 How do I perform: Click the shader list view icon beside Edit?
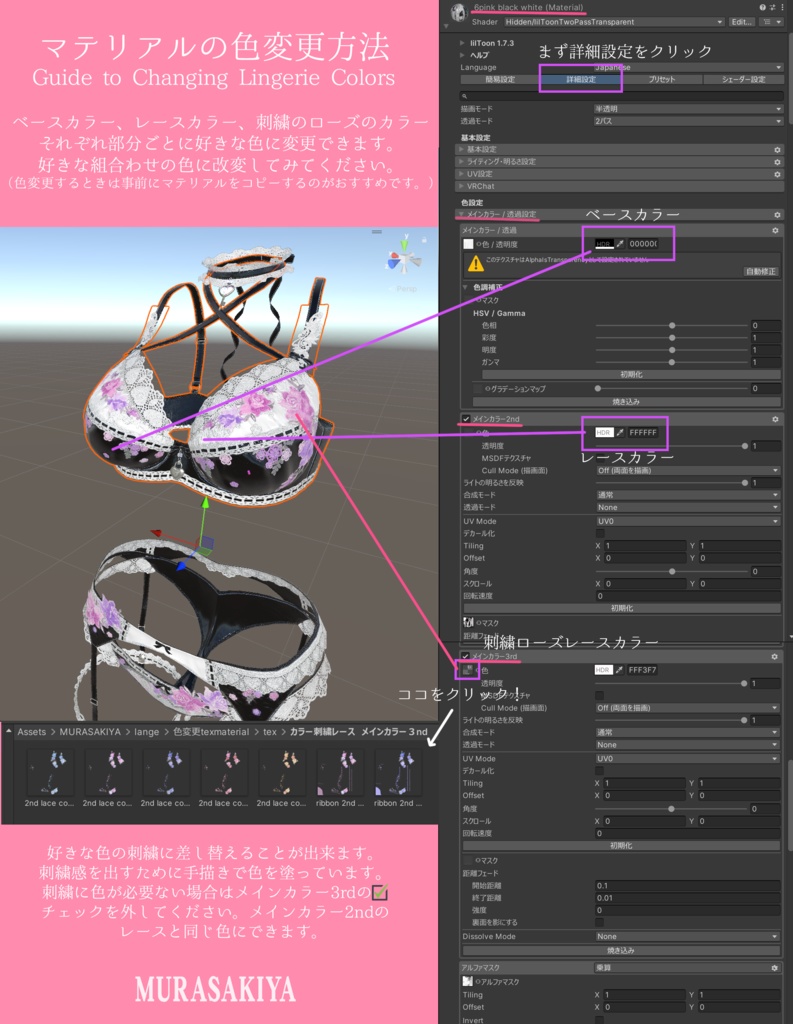pyautogui.click(x=771, y=22)
